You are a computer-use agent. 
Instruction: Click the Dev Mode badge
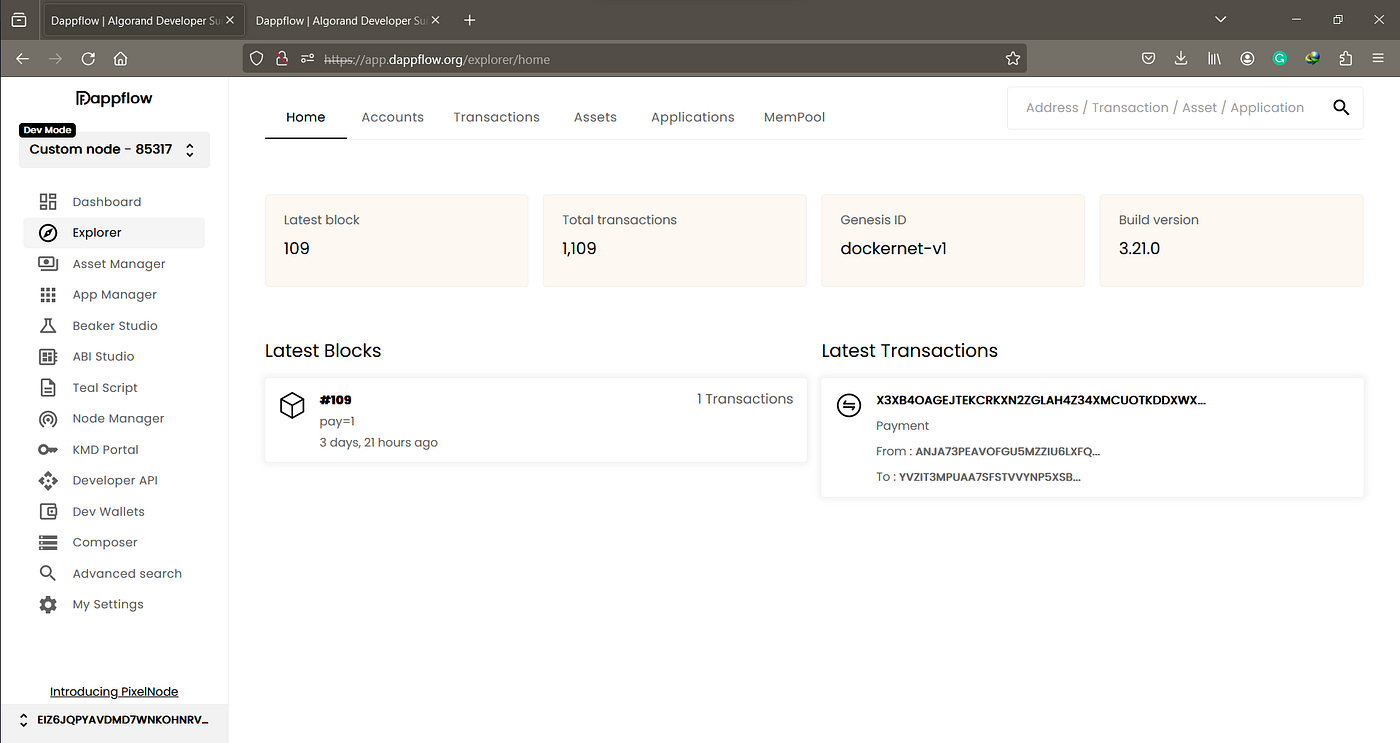coord(47,130)
